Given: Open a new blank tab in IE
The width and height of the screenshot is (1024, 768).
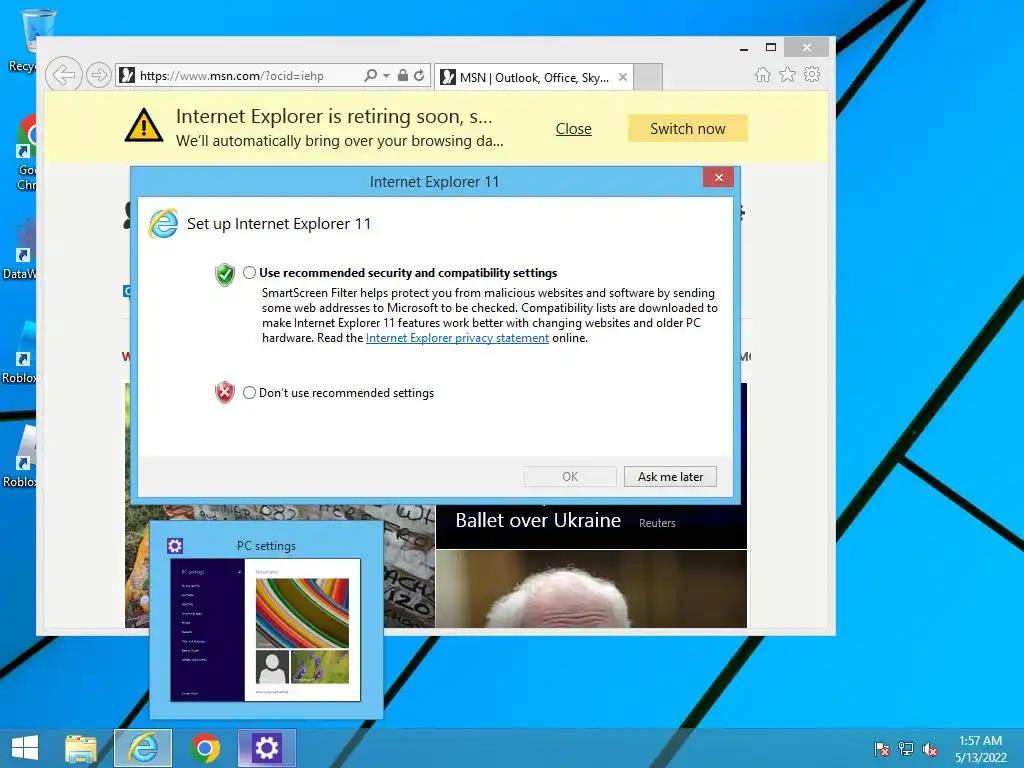Looking at the screenshot, I should click(648, 77).
